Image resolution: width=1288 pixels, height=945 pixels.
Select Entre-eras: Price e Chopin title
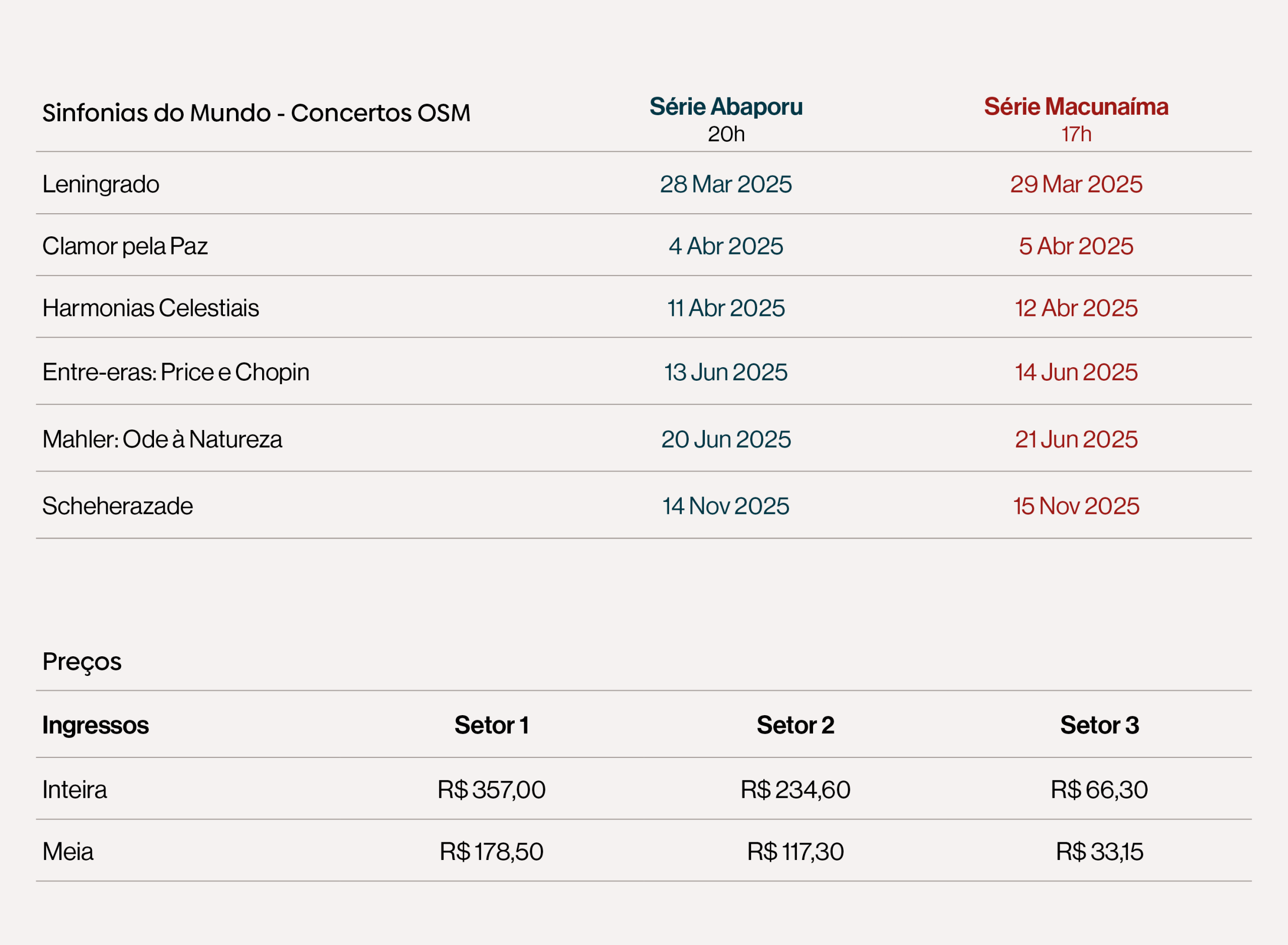click(176, 372)
